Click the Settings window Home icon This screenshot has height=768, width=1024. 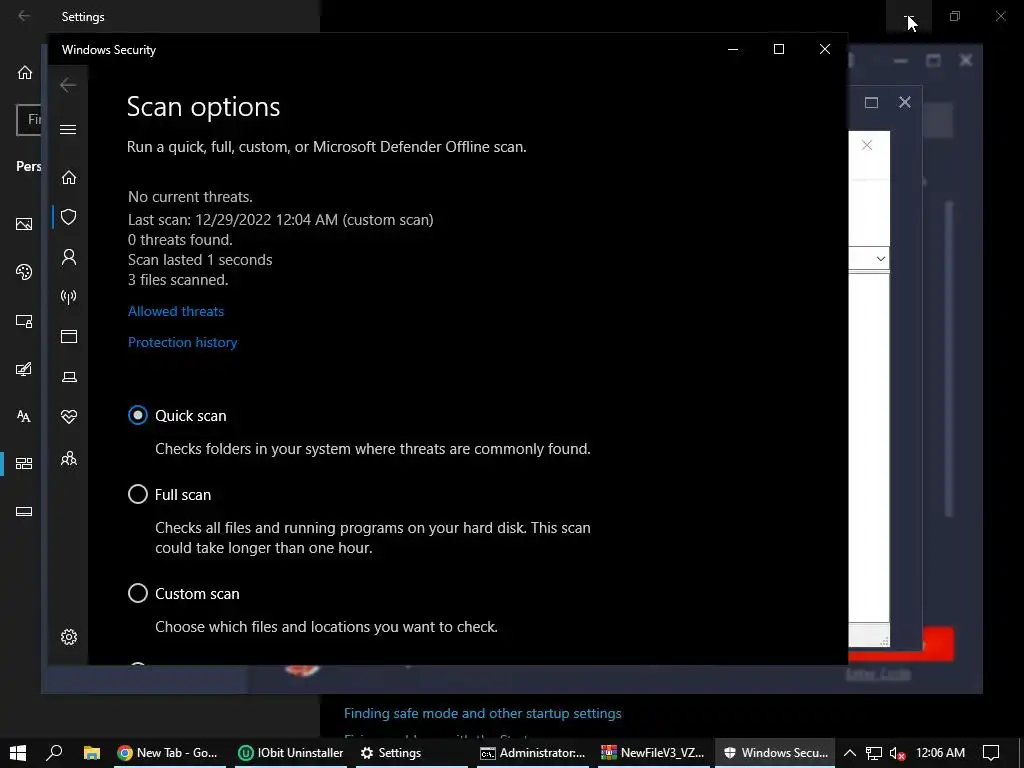[x=25, y=72]
